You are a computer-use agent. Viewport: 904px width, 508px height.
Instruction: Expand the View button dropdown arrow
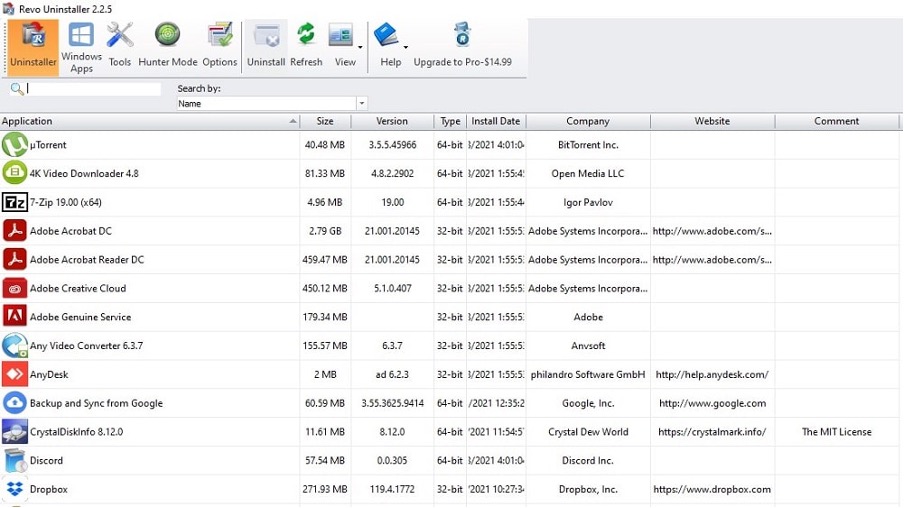[360, 47]
